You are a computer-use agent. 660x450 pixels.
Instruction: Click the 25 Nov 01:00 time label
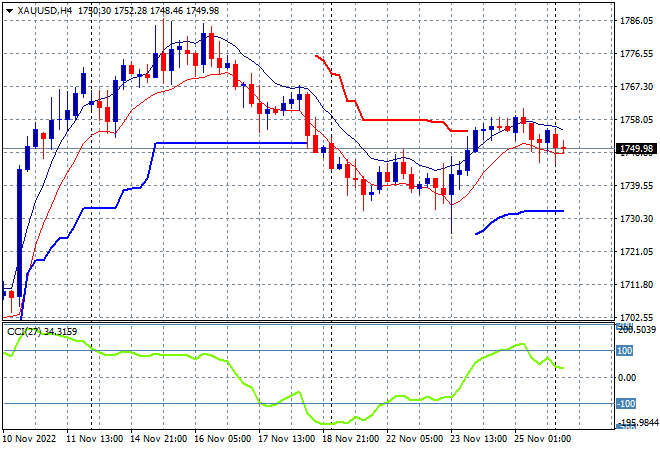pos(543,439)
